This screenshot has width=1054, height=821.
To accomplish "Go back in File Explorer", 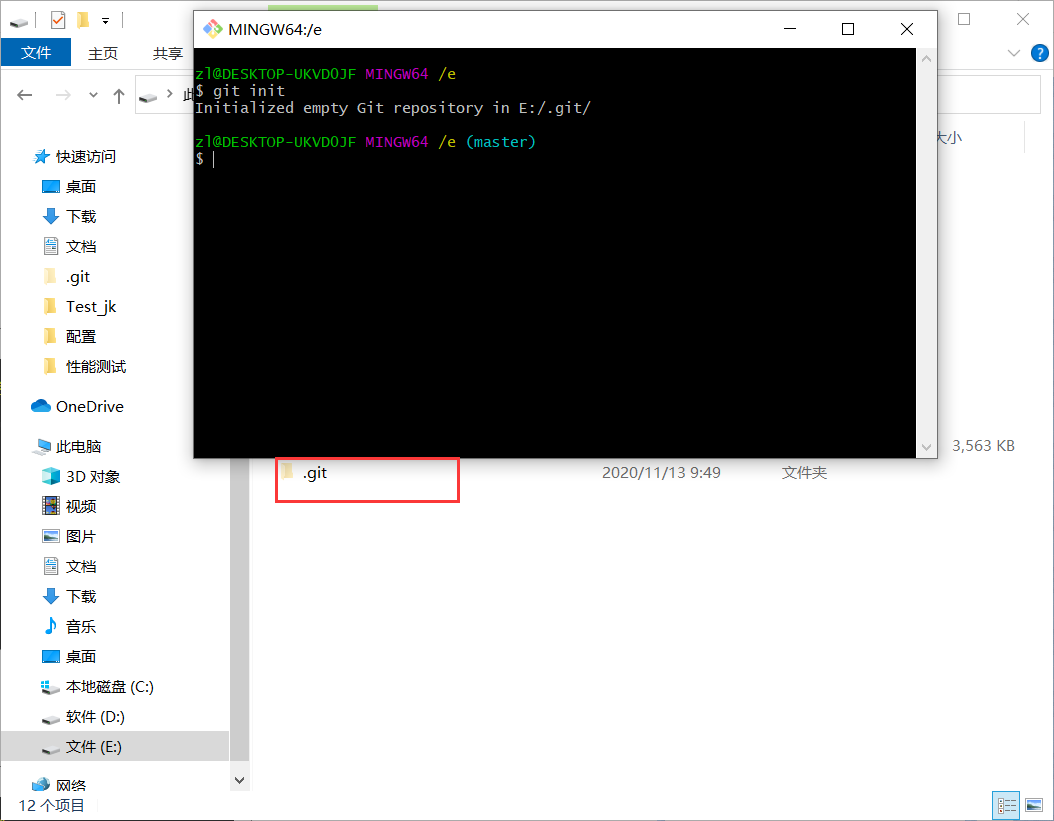I will pos(25,95).
